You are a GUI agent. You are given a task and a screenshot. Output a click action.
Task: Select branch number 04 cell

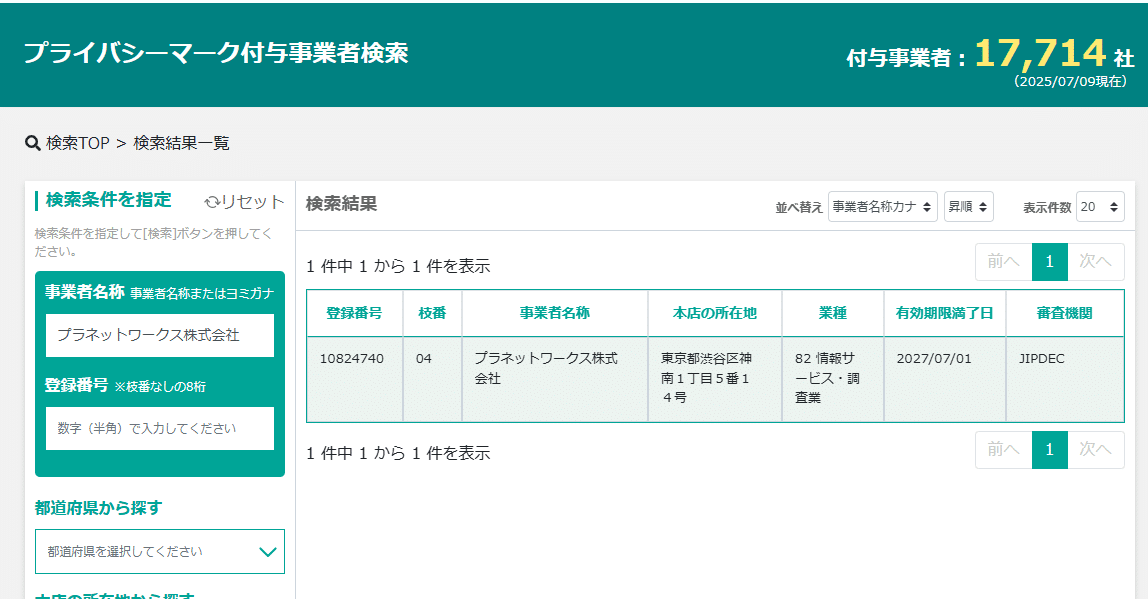tap(432, 379)
